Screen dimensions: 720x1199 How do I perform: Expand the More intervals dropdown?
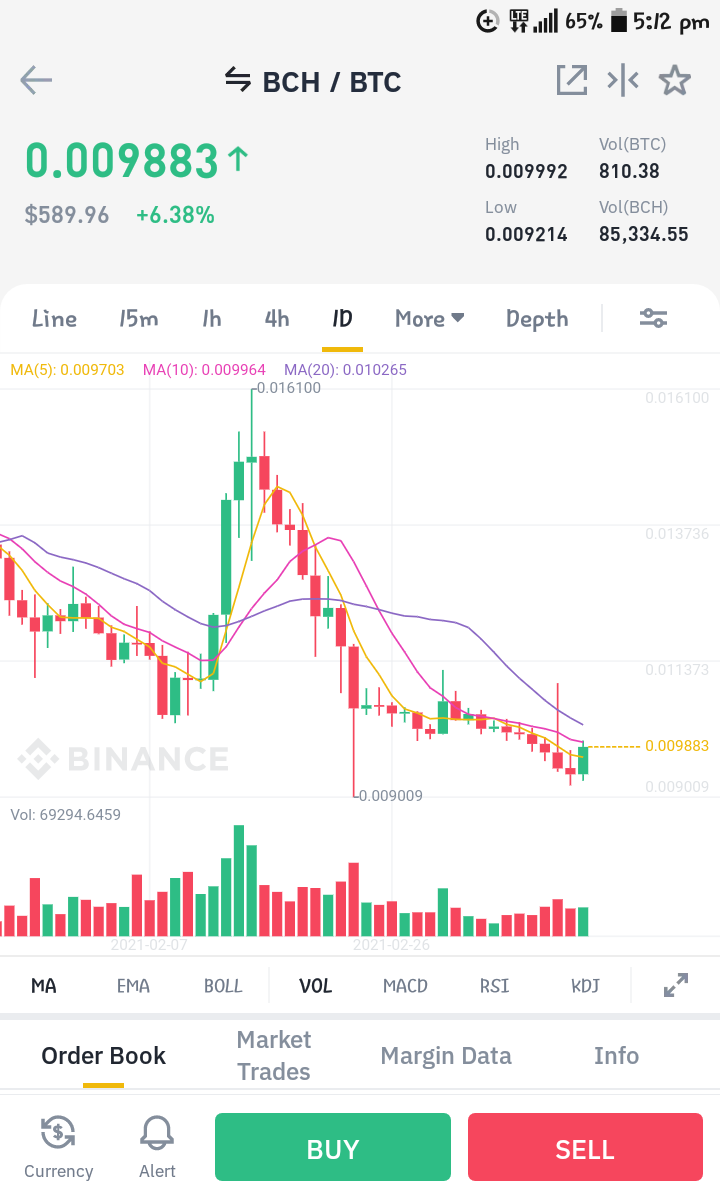[430, 319]
